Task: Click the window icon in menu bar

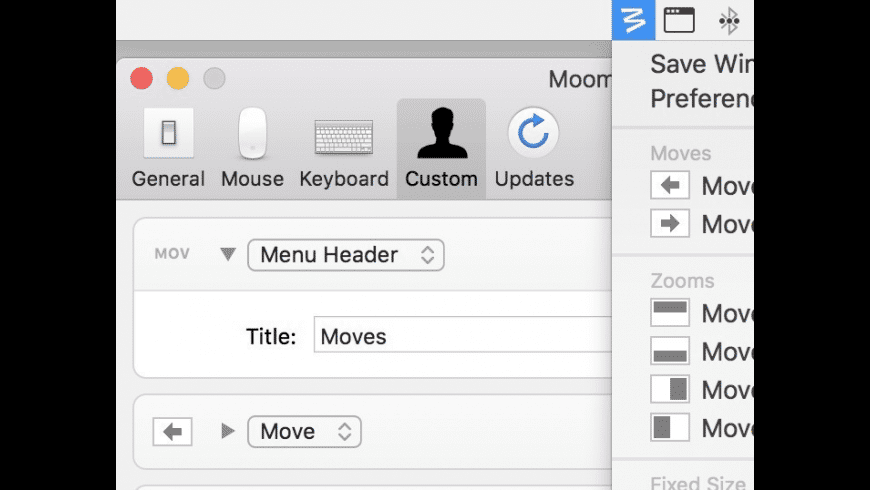Action: 679,20
